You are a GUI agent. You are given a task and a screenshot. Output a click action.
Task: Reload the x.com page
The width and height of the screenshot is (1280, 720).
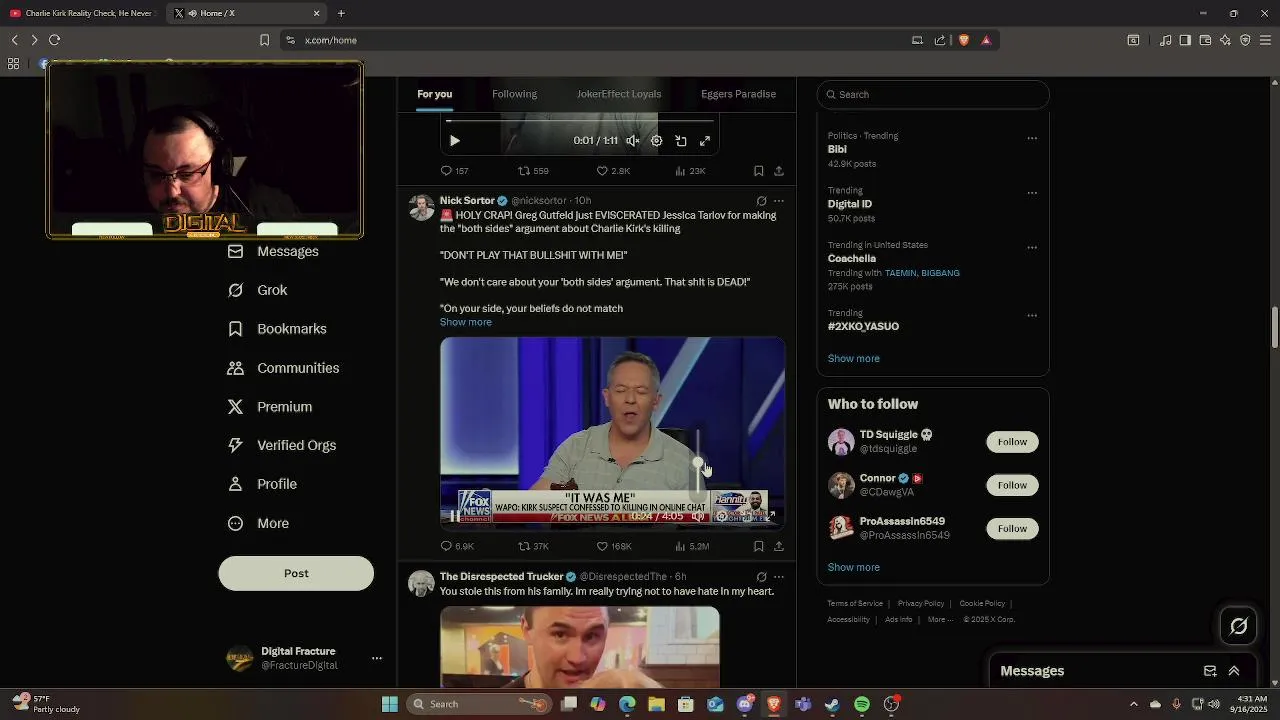point(54,40)
